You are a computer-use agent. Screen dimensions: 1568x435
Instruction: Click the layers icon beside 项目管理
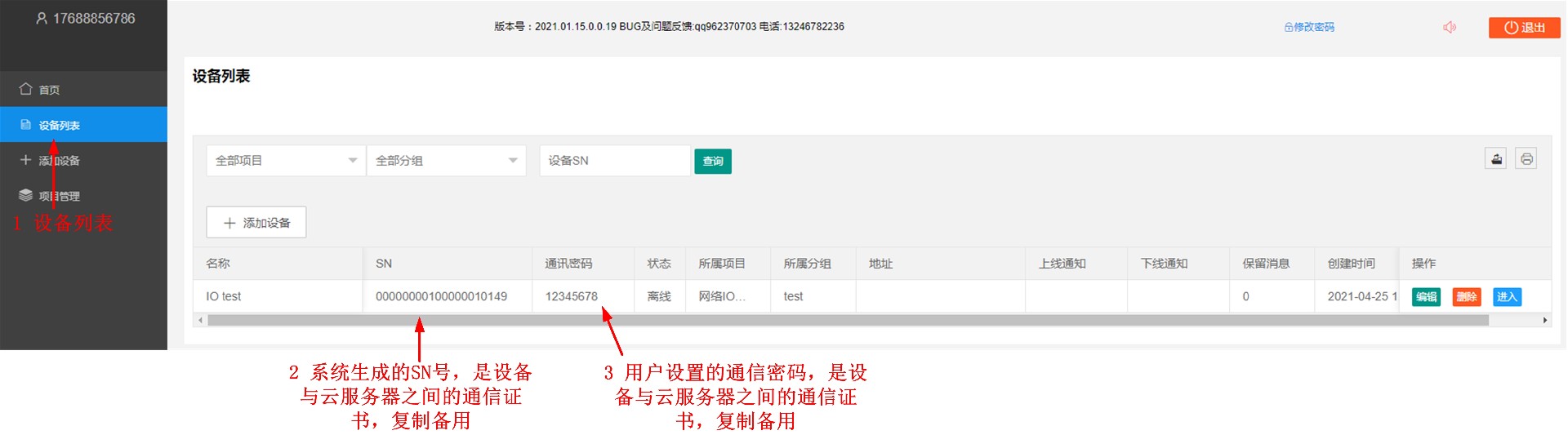click(26, 196)
